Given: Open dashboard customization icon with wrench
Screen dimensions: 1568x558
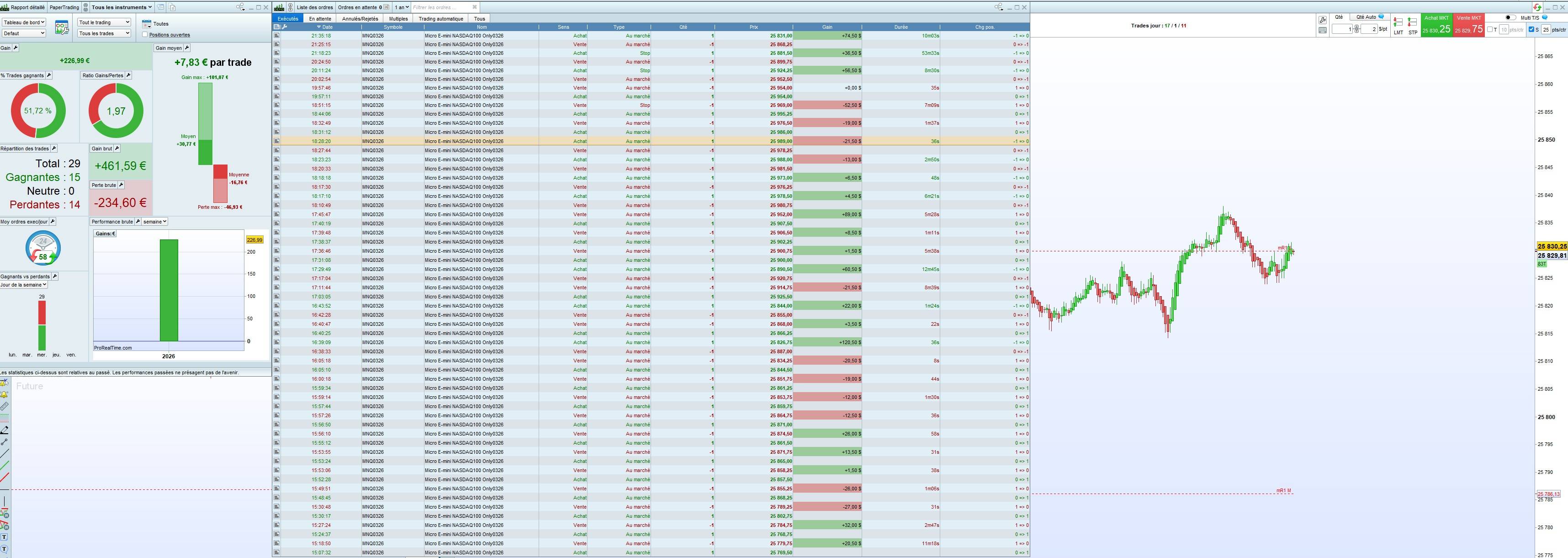Looking at the screenshot, I should tap(62, 27).
